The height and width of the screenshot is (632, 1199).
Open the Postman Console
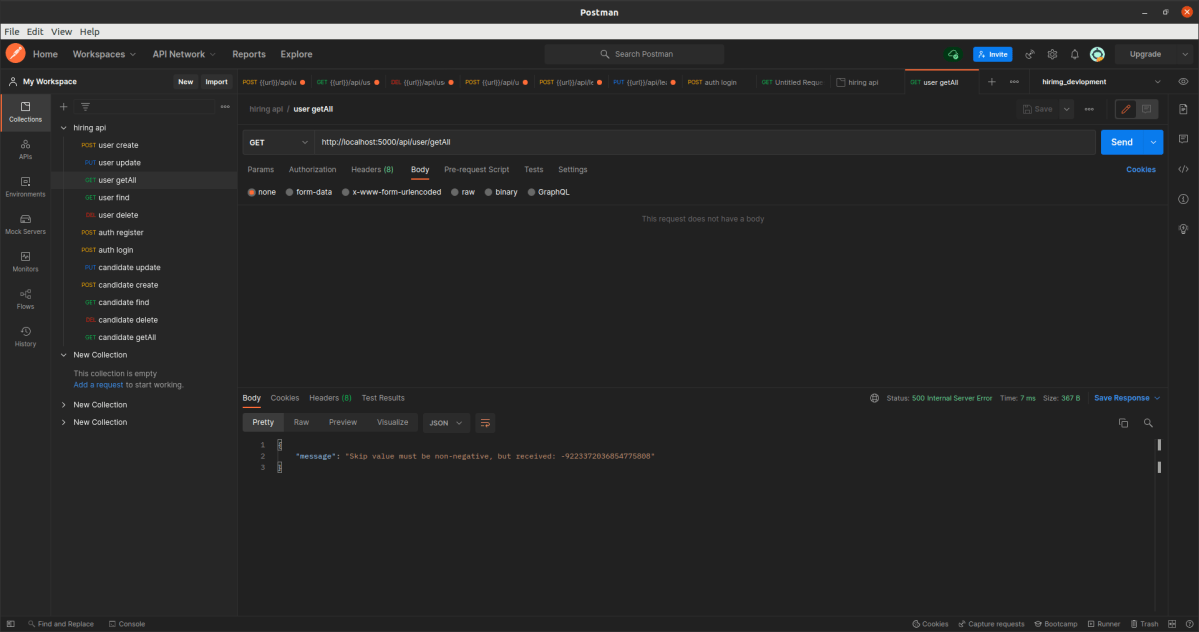126,623
